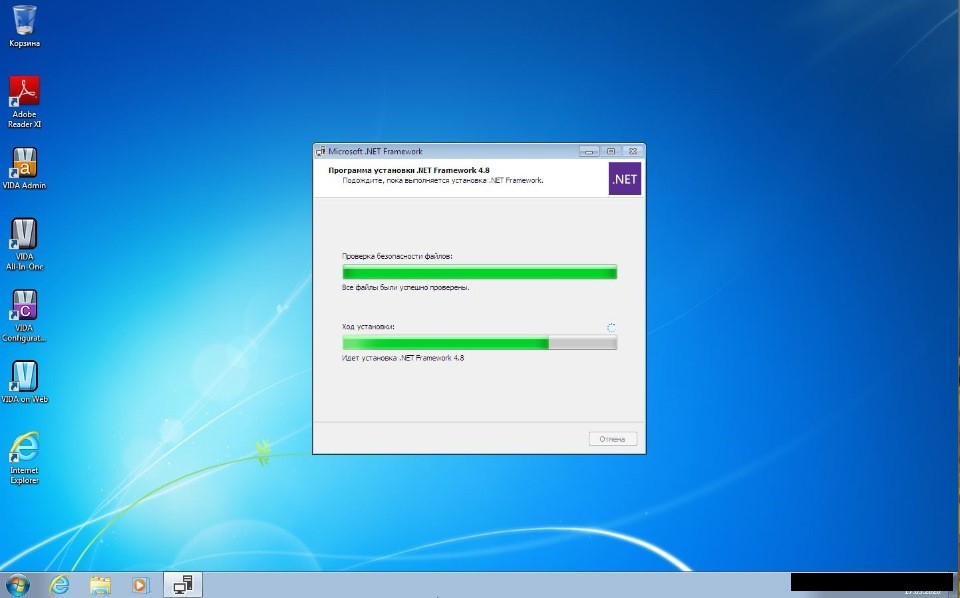
Task: Click the installation progress bar
Action: click(479, 343)
